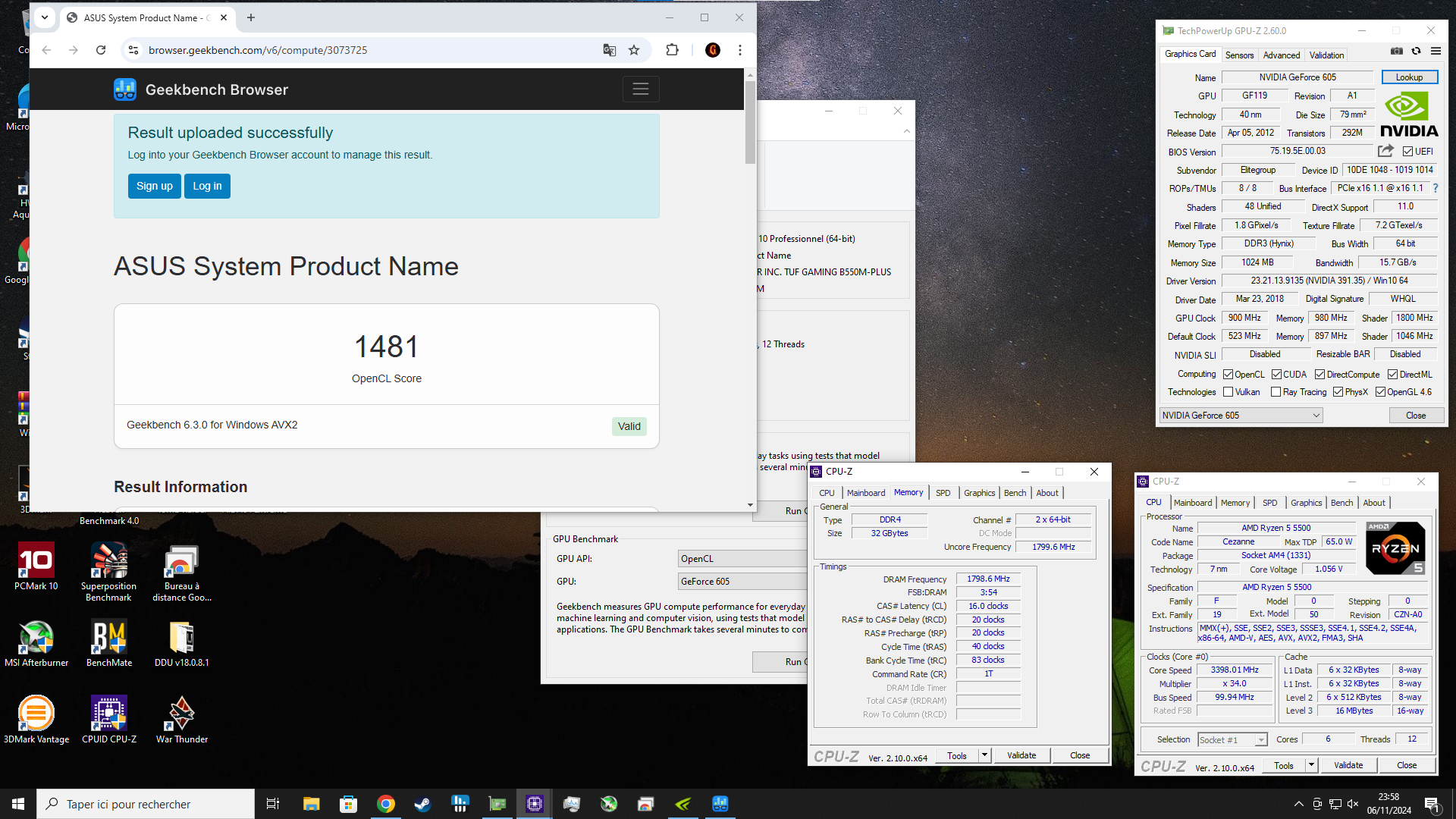
Task: Click the Log in button on Geekbench
Action: click(207, 186)
